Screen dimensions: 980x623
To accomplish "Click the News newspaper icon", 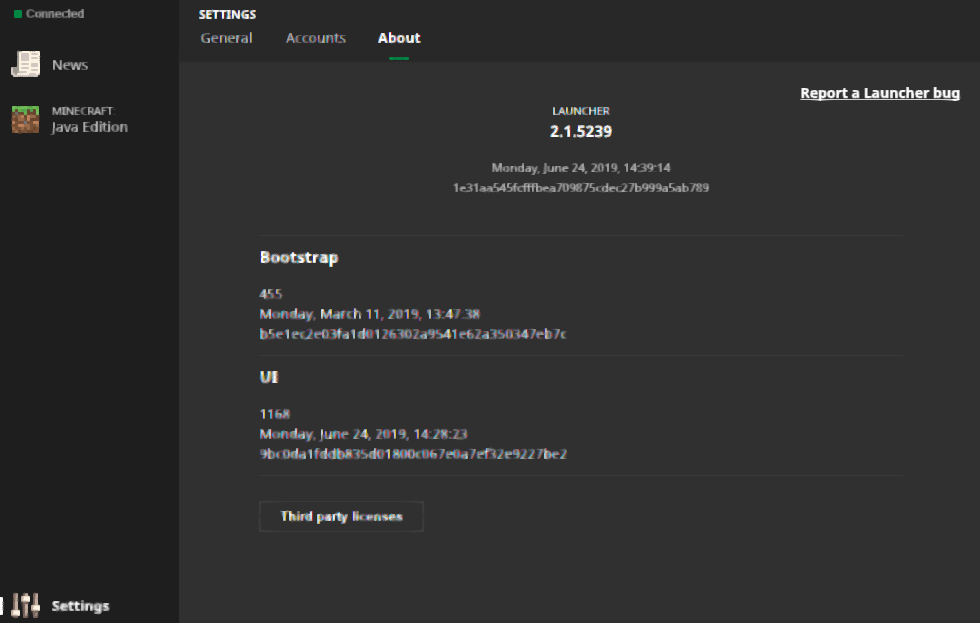I will [25, 65].
